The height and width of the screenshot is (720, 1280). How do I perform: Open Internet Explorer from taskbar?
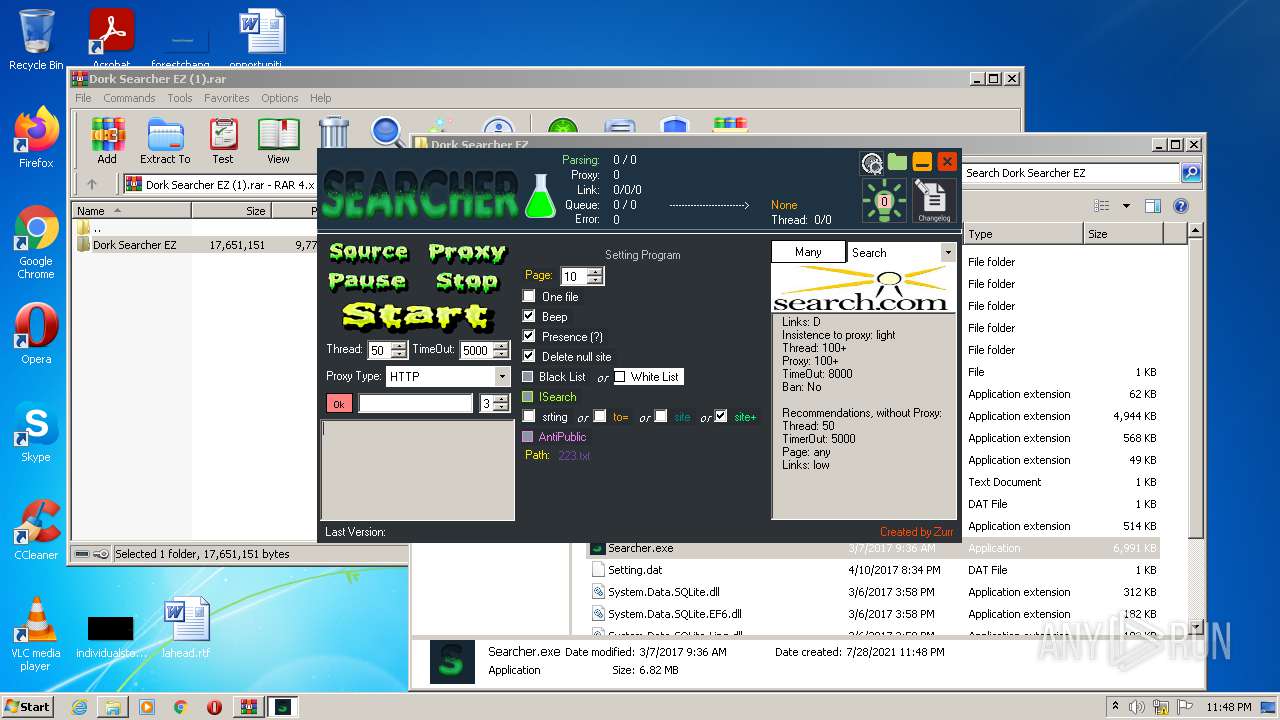(x=79, y=707)
